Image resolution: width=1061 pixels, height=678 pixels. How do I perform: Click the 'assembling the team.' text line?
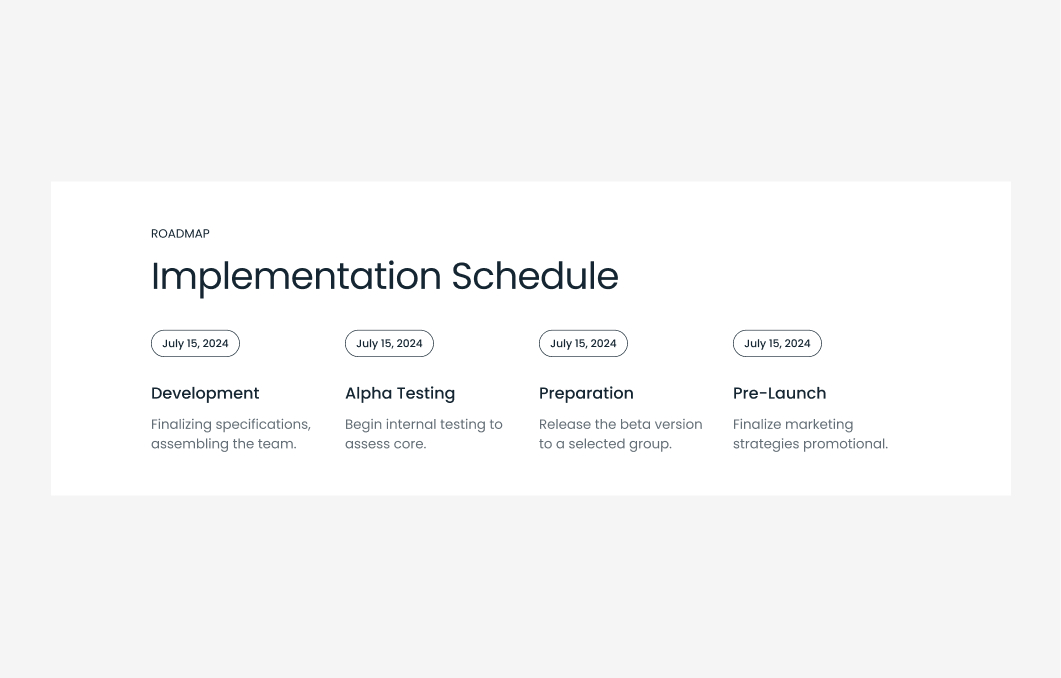coord(223,444)
